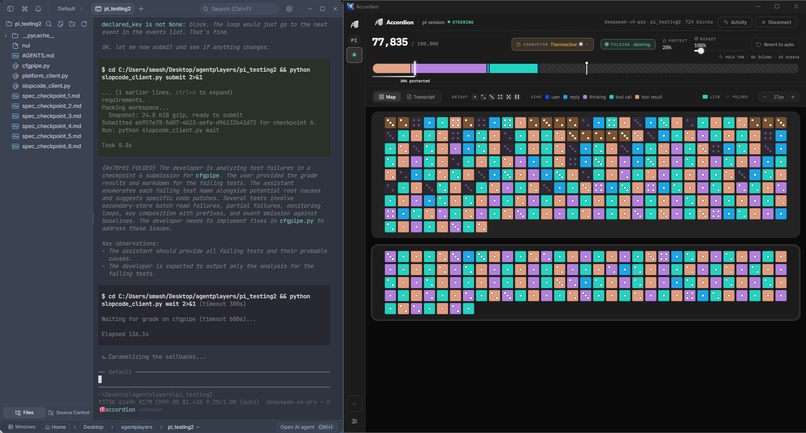Toggle the sidebar panel icon in the editor
The image size is (806, 433).
(10, 9)
